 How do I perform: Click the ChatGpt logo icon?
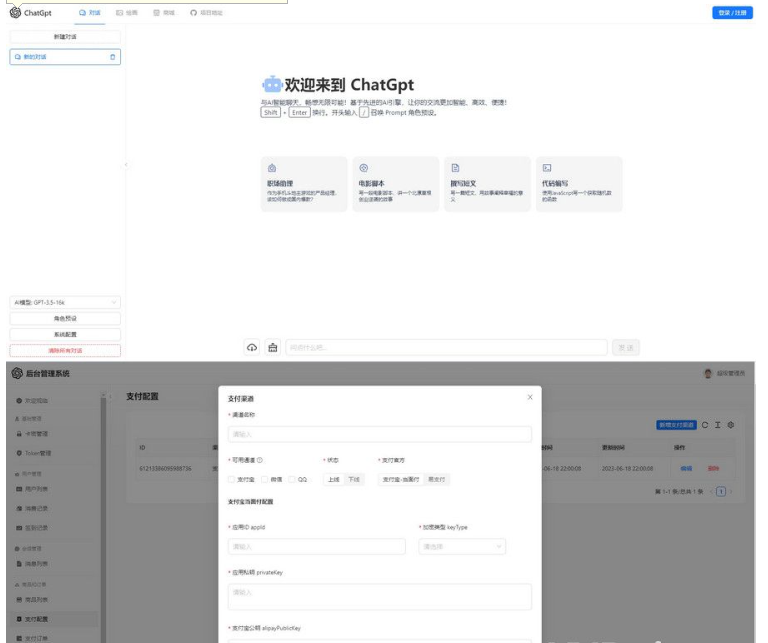14,12
